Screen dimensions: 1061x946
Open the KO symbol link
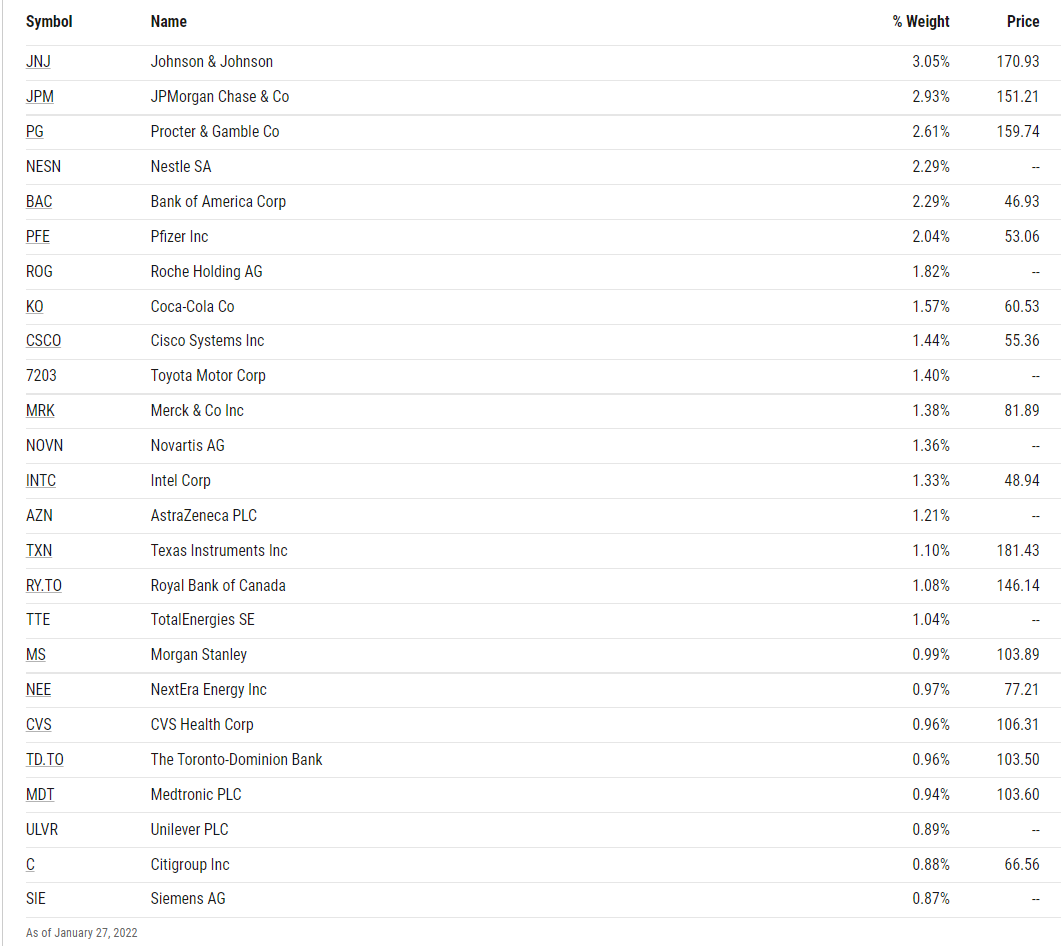[x=35, y=307]
